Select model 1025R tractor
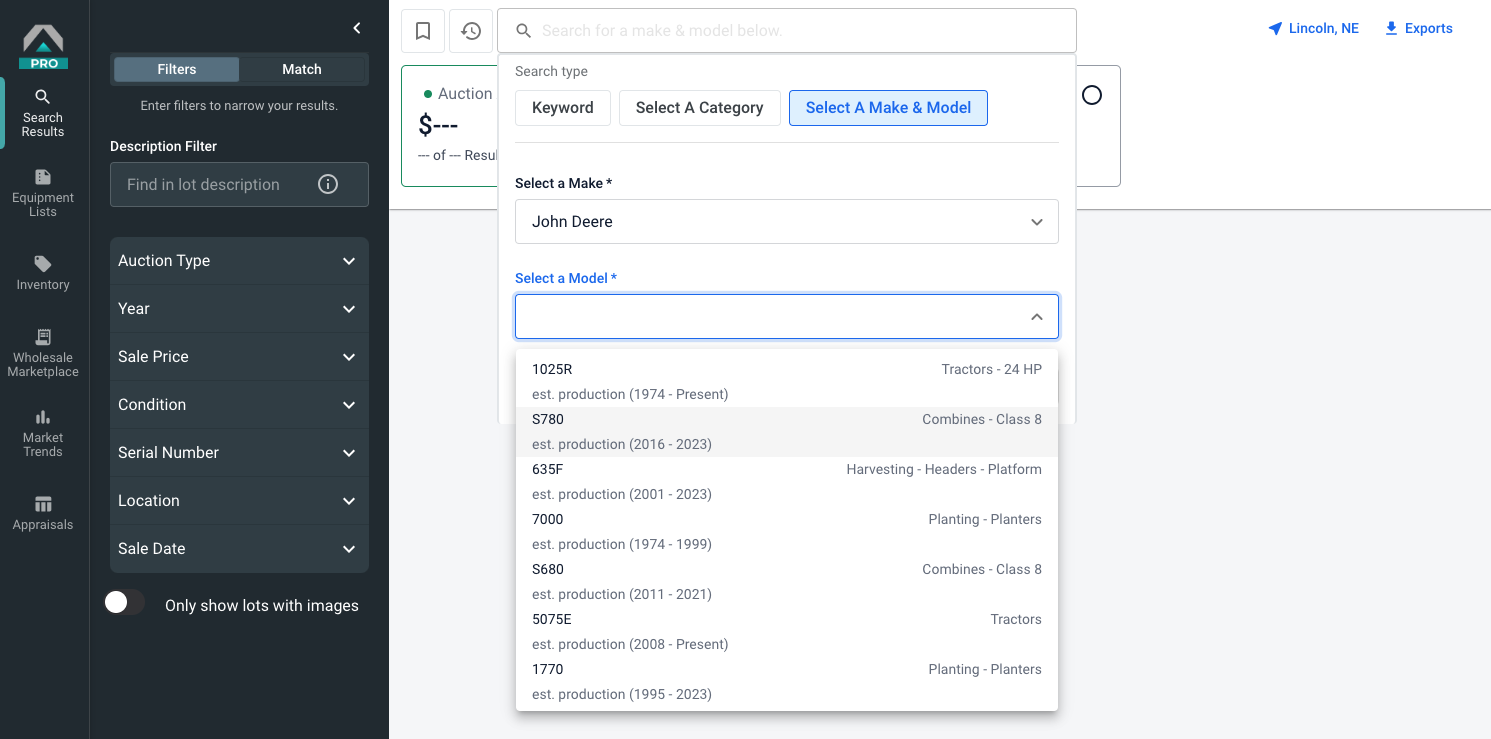 [786, 382]
